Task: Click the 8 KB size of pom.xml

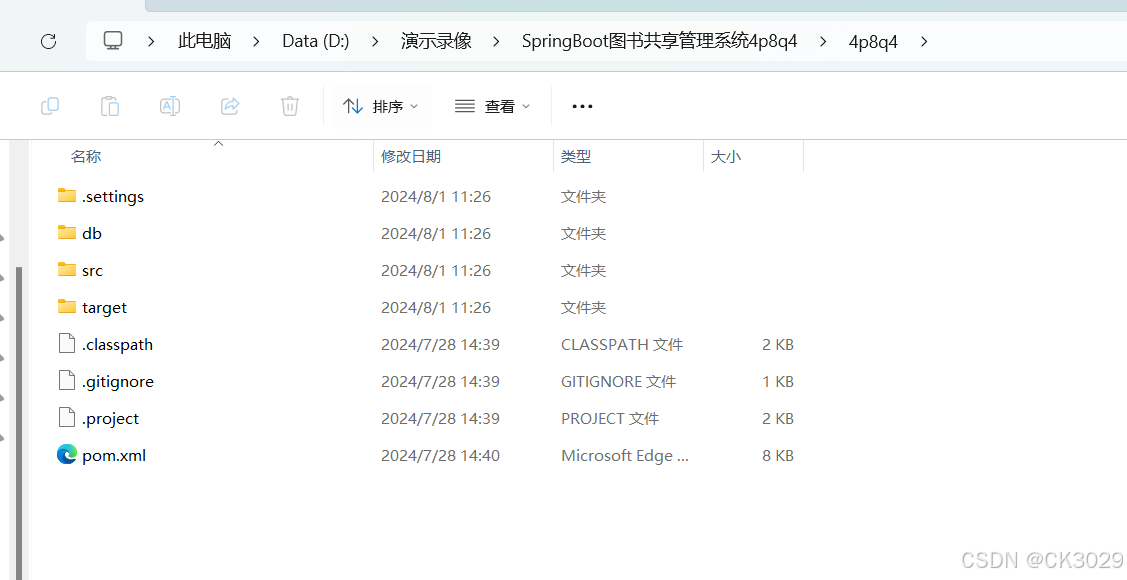Action: coord(778,455)
